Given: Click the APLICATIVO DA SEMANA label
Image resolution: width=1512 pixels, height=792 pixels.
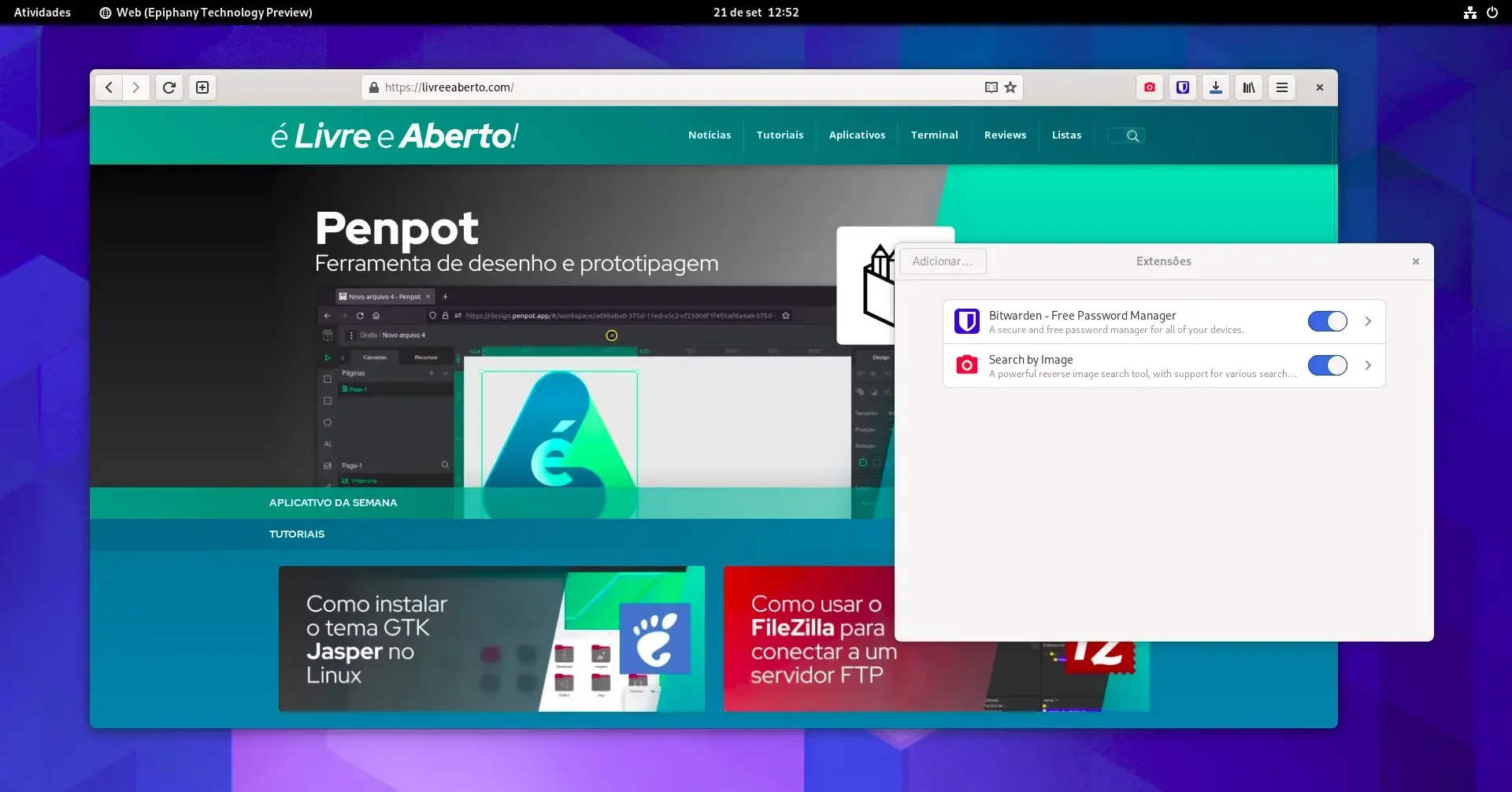Looking at the screenshot, I should (x=333, y=502).
